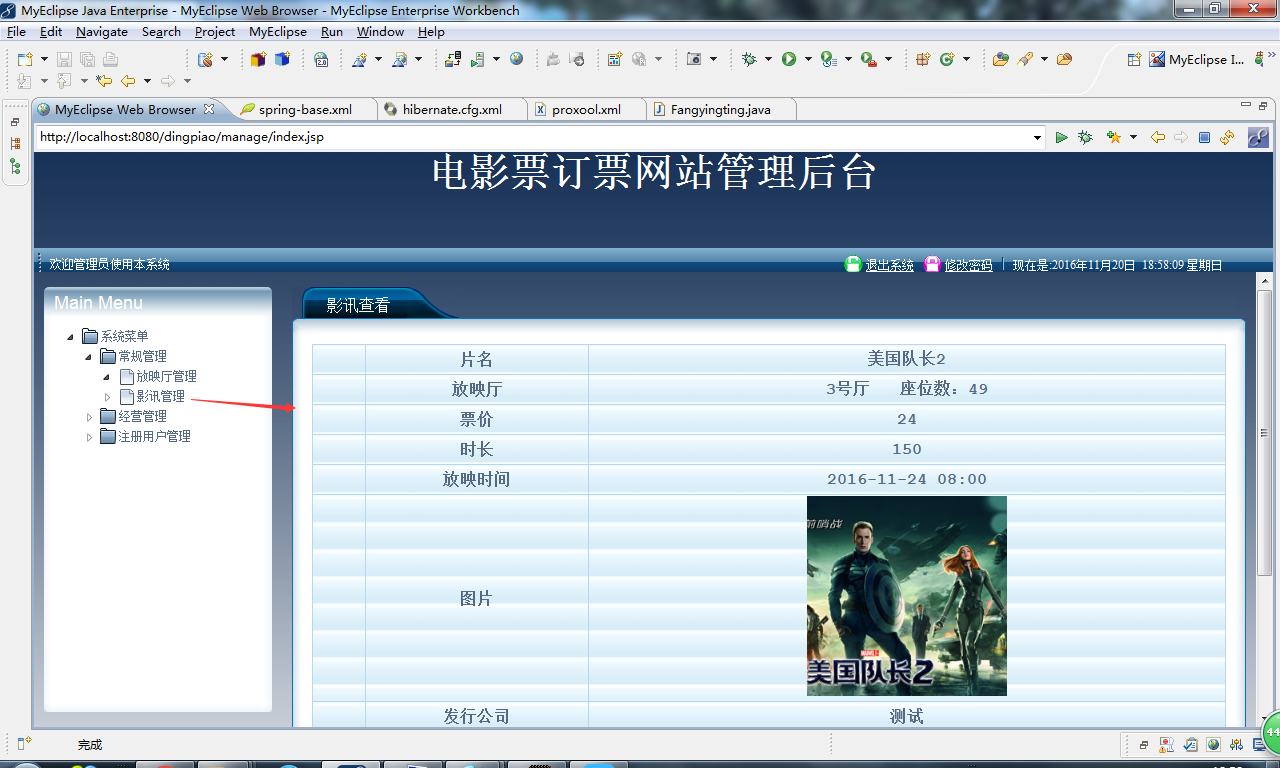The height and width of the screenshot is (768, 1280).
Task: Expand the 注册用户管理 tree node
Action: pyautogui.click(x=88, y=436)
